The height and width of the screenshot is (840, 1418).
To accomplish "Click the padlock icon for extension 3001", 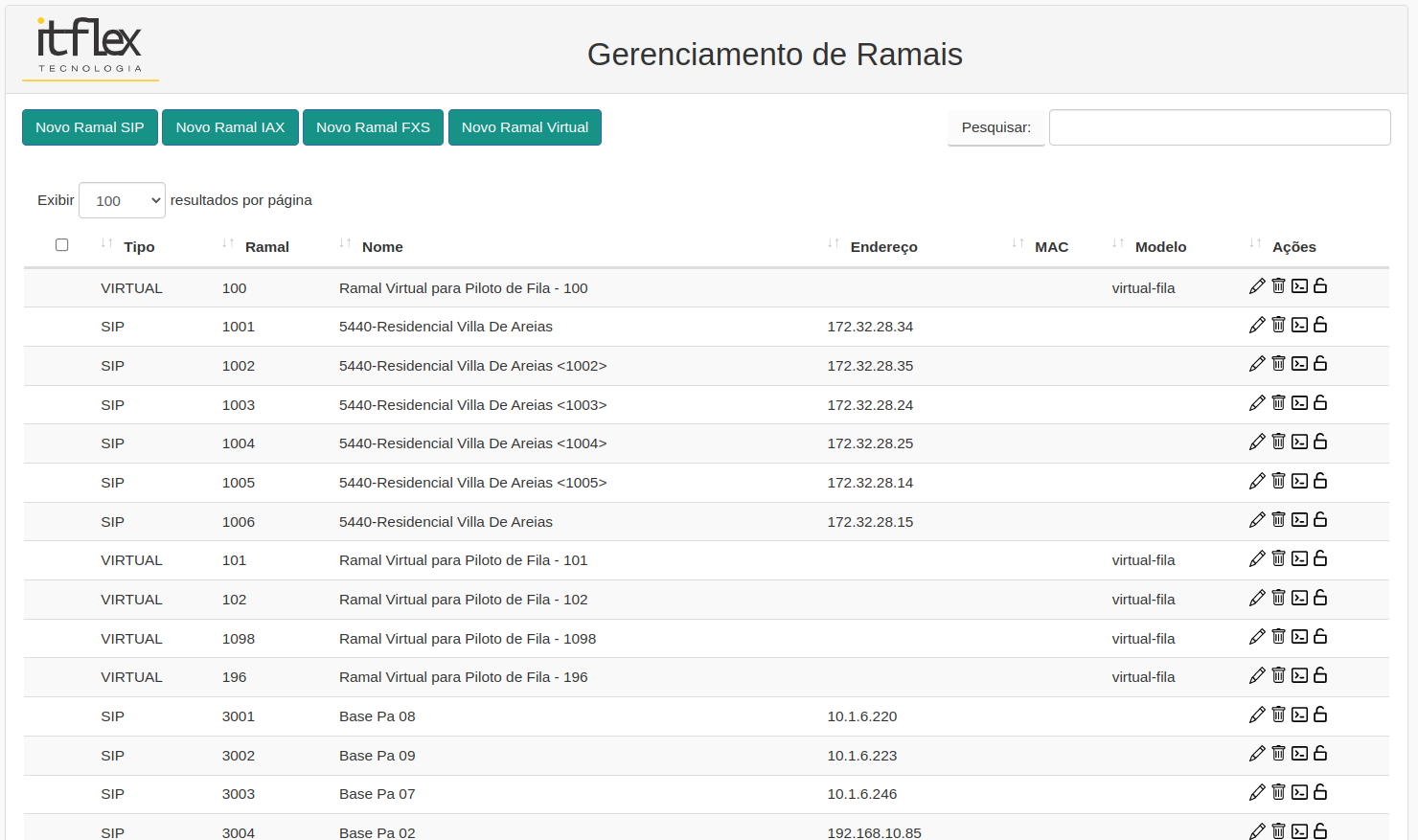I will (x=1320, y=715).
